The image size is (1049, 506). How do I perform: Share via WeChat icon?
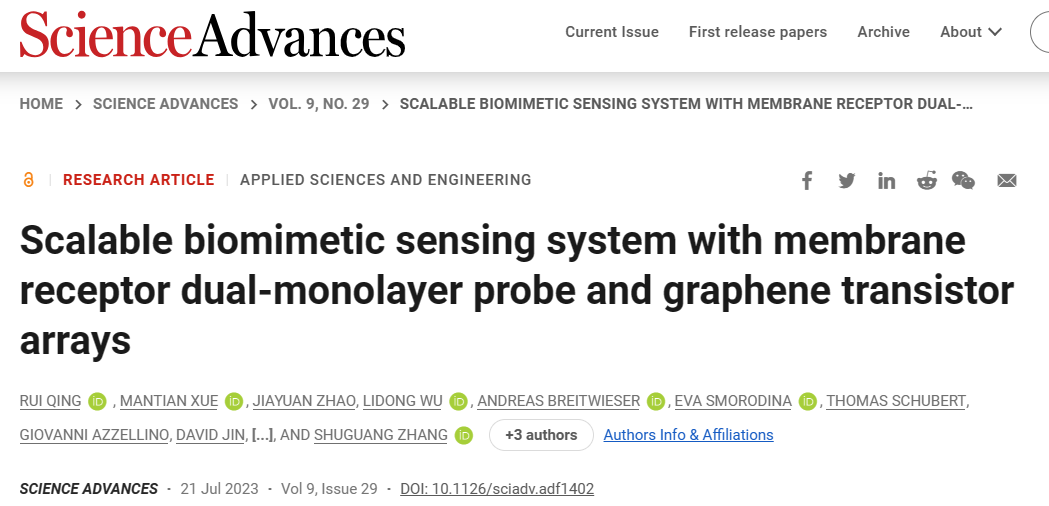click(963, 181)
